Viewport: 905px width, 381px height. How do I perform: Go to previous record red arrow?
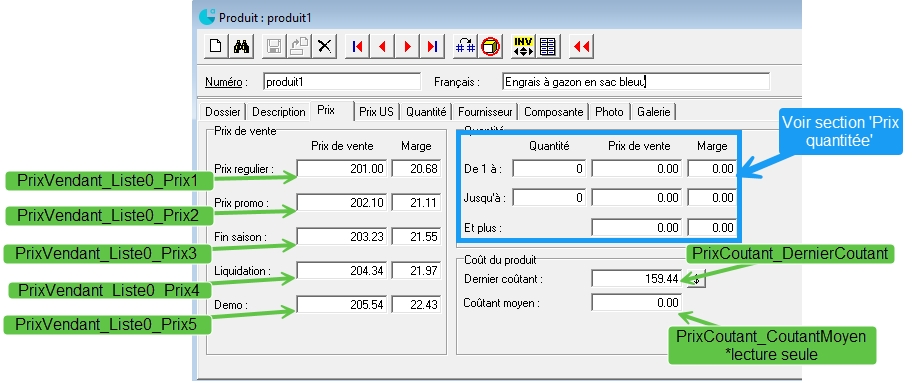(x=382, y=47)
